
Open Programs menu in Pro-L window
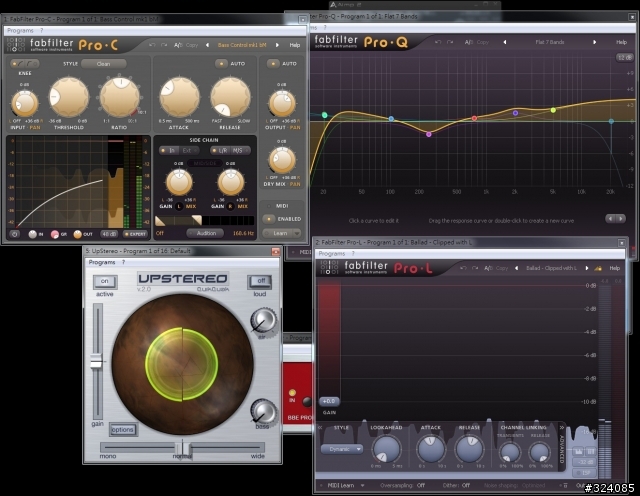coord(332,254)
